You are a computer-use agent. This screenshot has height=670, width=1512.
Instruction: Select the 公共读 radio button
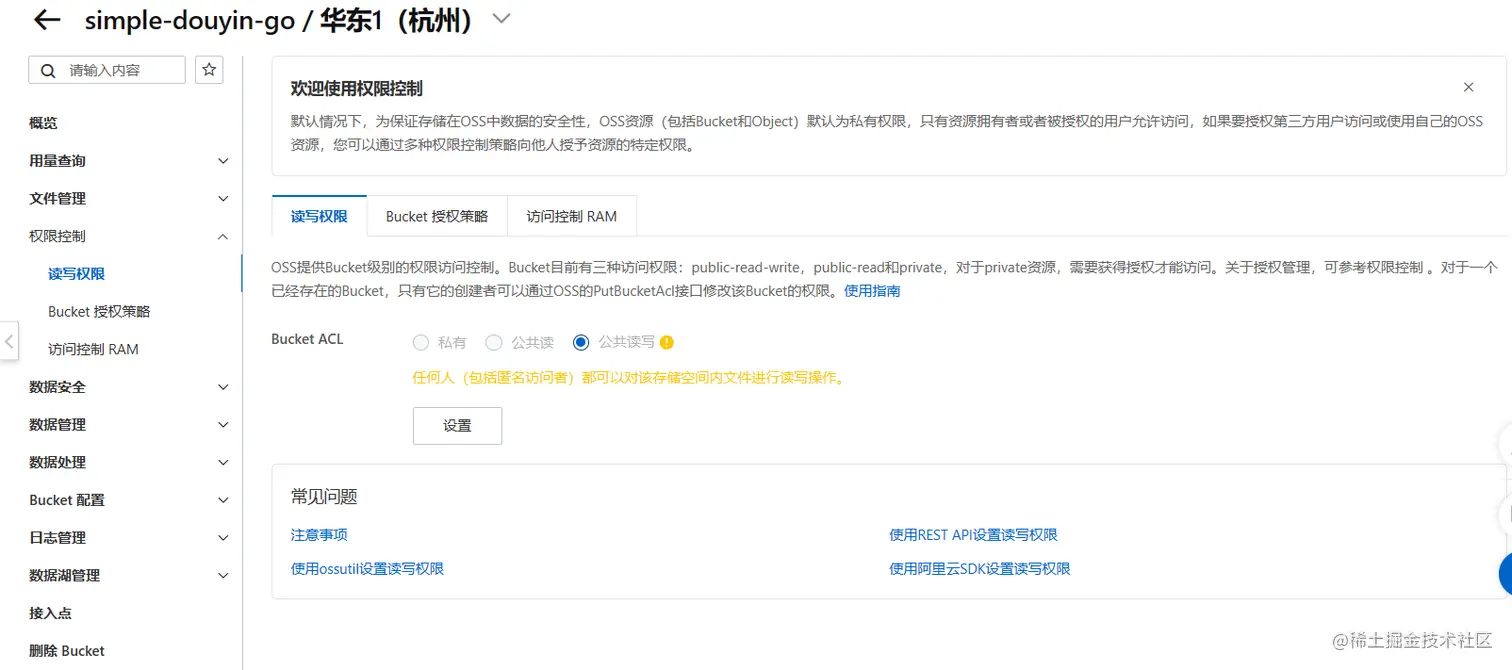(x=494, y=343)
